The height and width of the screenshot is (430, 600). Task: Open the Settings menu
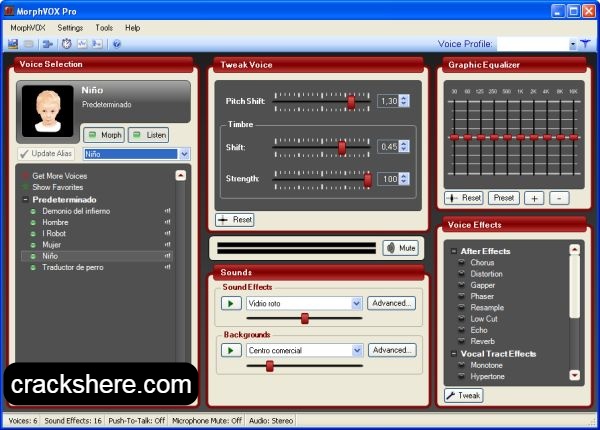tap(70, 28)
